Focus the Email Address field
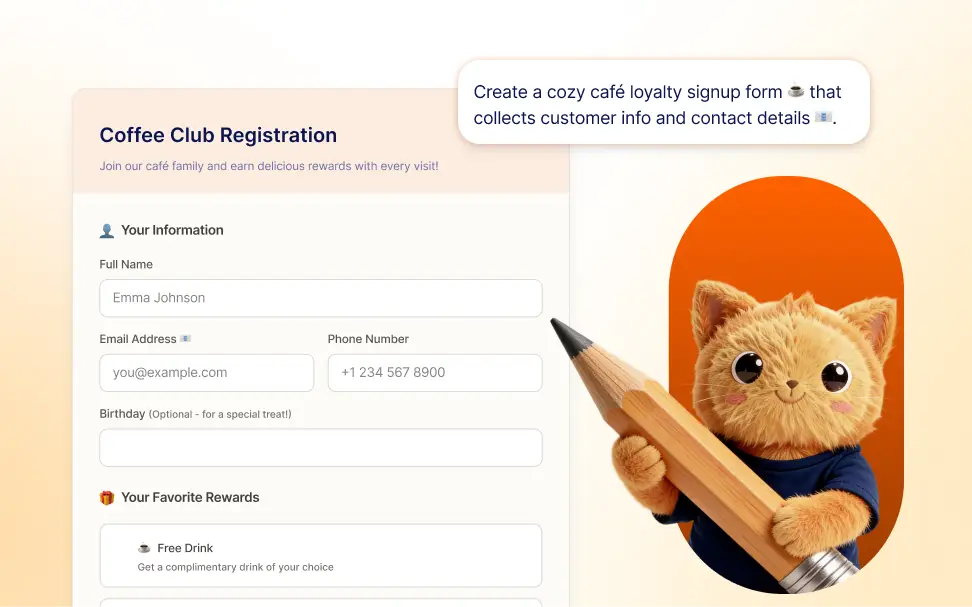This screenshot has height=607, width=972. point(206,373)
